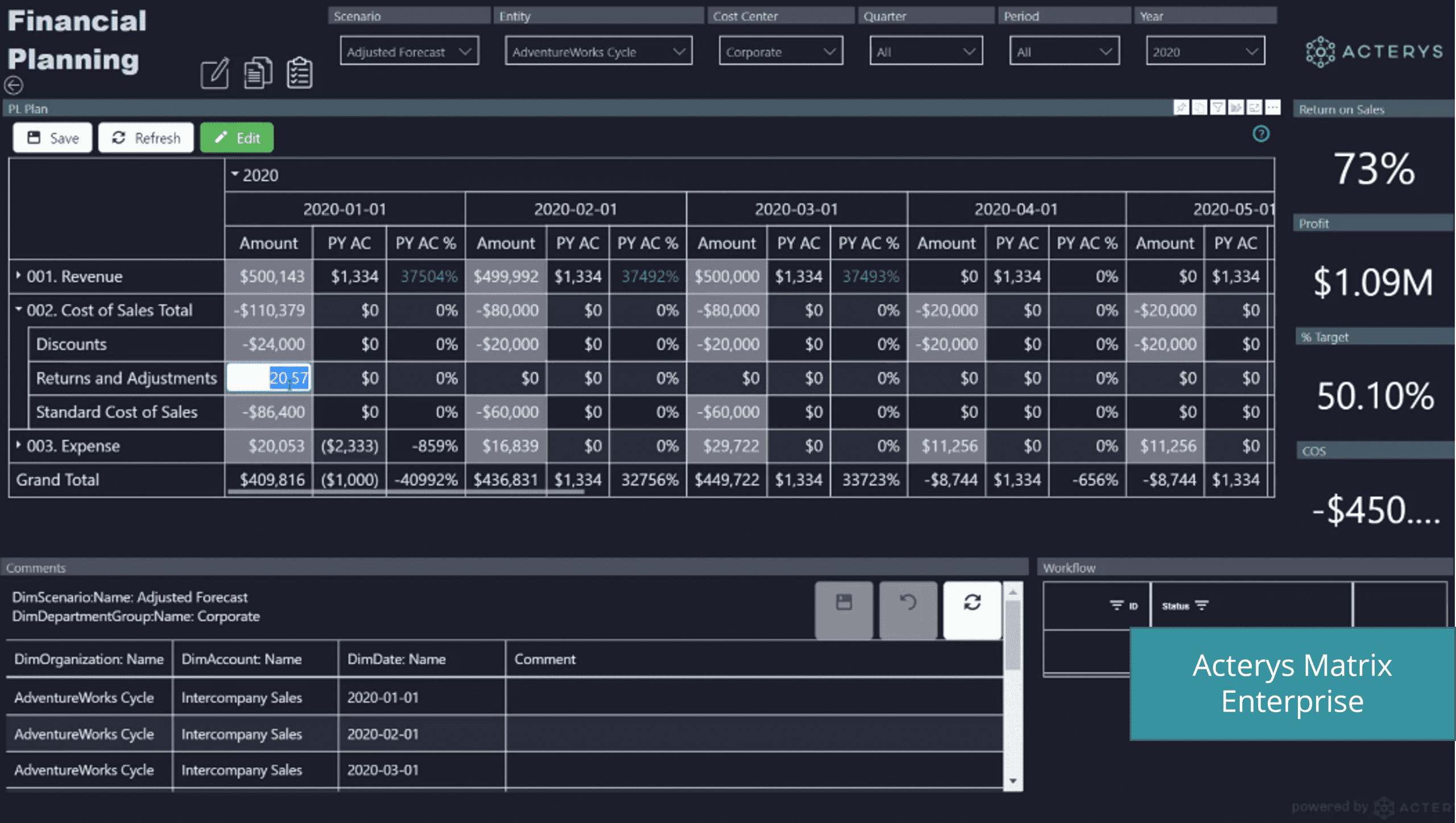This screenshot has height=823, width=1456.
Task: Click the Returns and Adjustments editing cell
Action: tap(268, 378)
